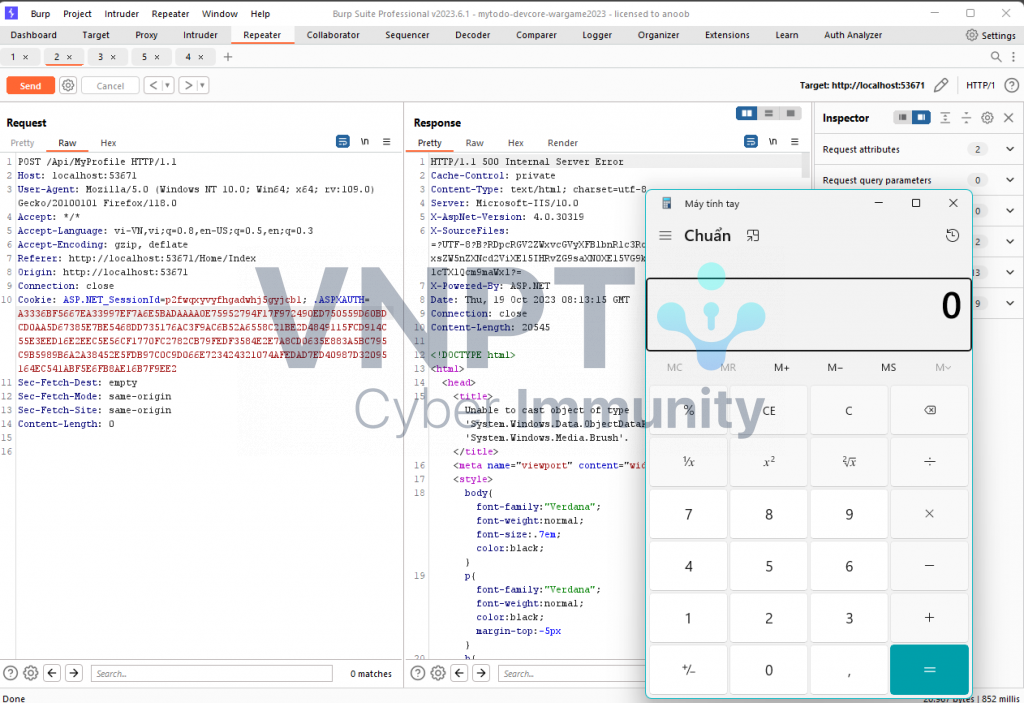
Task: Open the Hex view of Request
Action: point(108,143)
